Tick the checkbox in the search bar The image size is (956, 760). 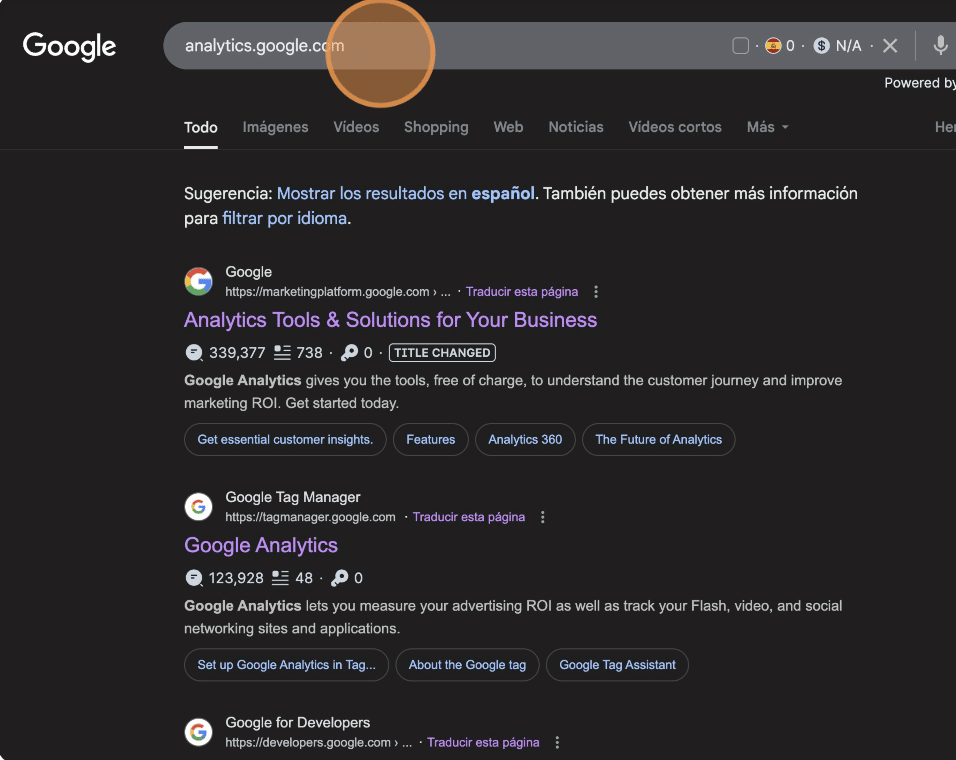point(740,46)
